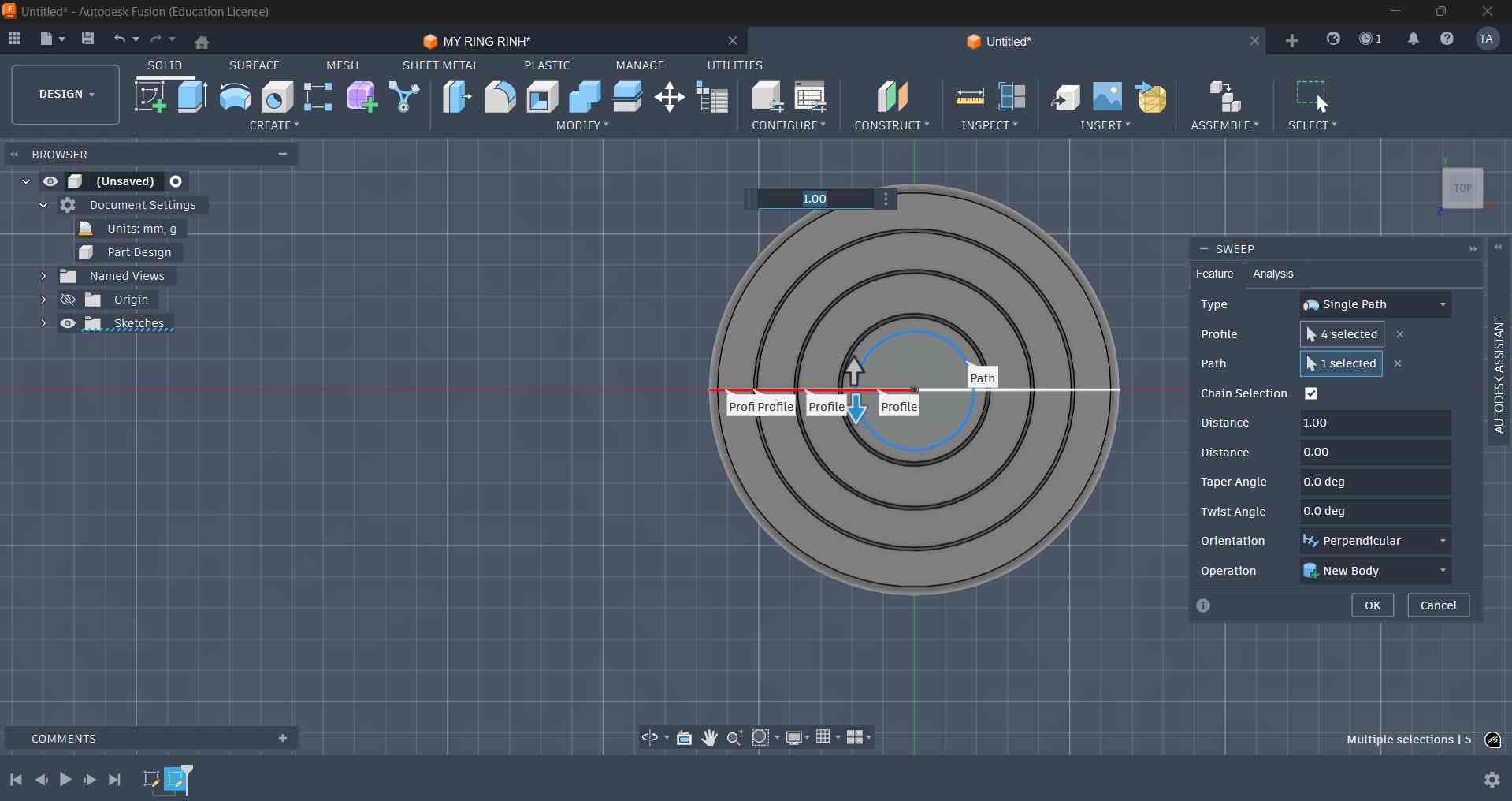Switch to the MESH tab
Viewport: 1512px width, 801px height.
tap(343, 65)
